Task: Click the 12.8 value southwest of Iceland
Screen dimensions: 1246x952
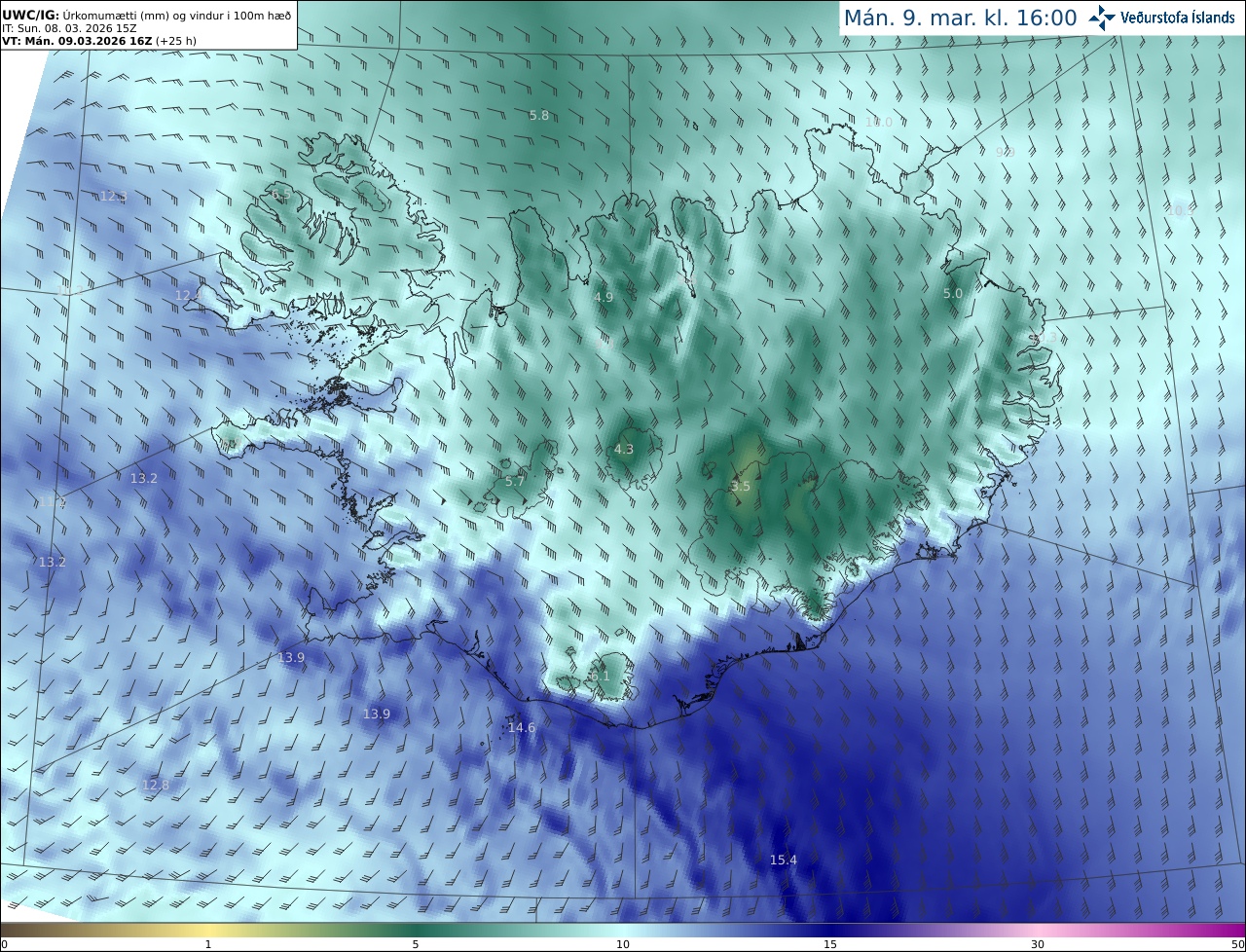Action: (x=156, y=785)
